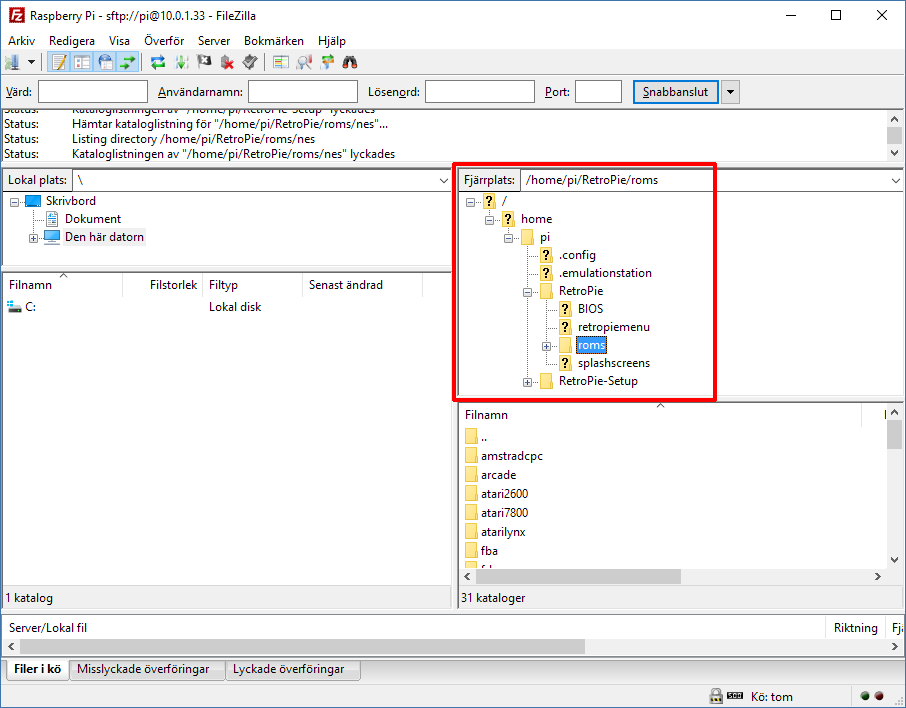
Task: Toggle directory comparison
Action: 304,62
